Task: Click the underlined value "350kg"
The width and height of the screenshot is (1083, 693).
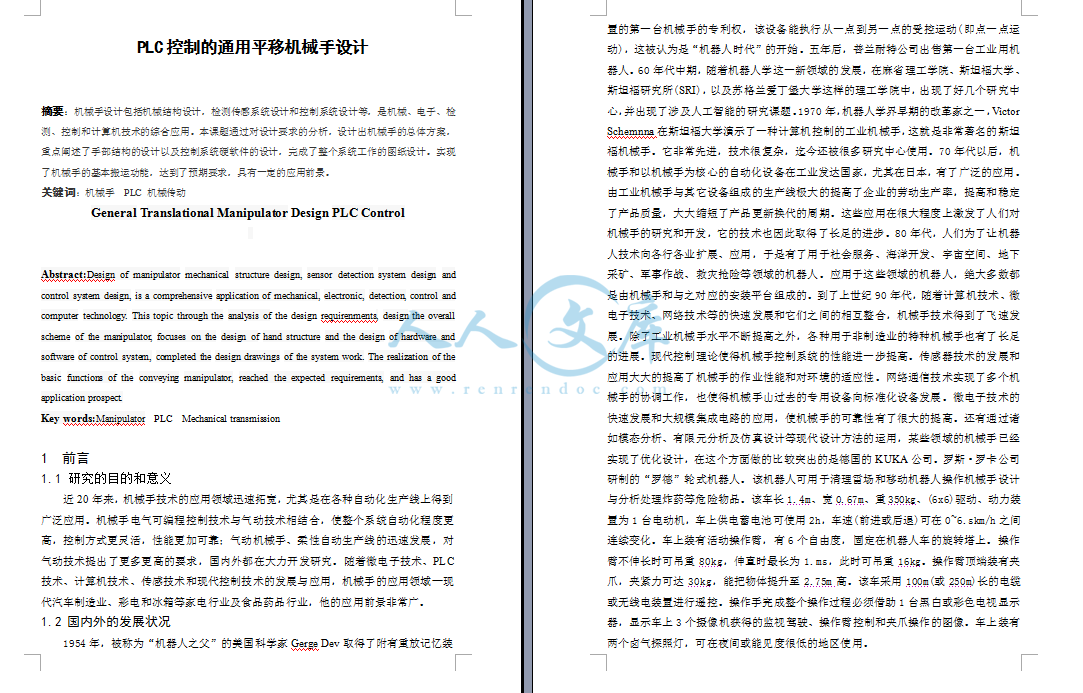Action: tap(901, 500)
